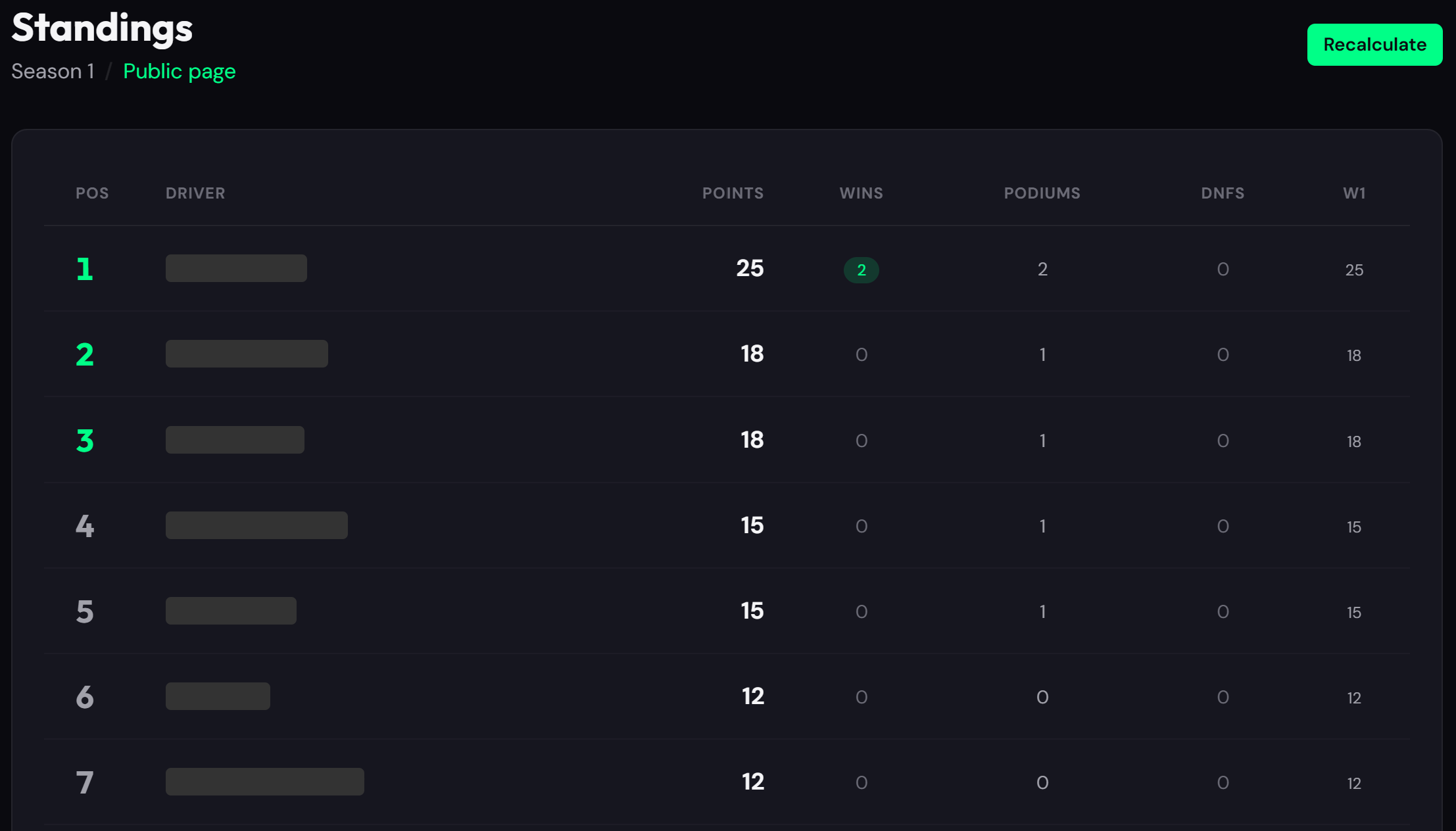Select the position 2 driver name
This screenshot has width=1456, height=831.
247,354
